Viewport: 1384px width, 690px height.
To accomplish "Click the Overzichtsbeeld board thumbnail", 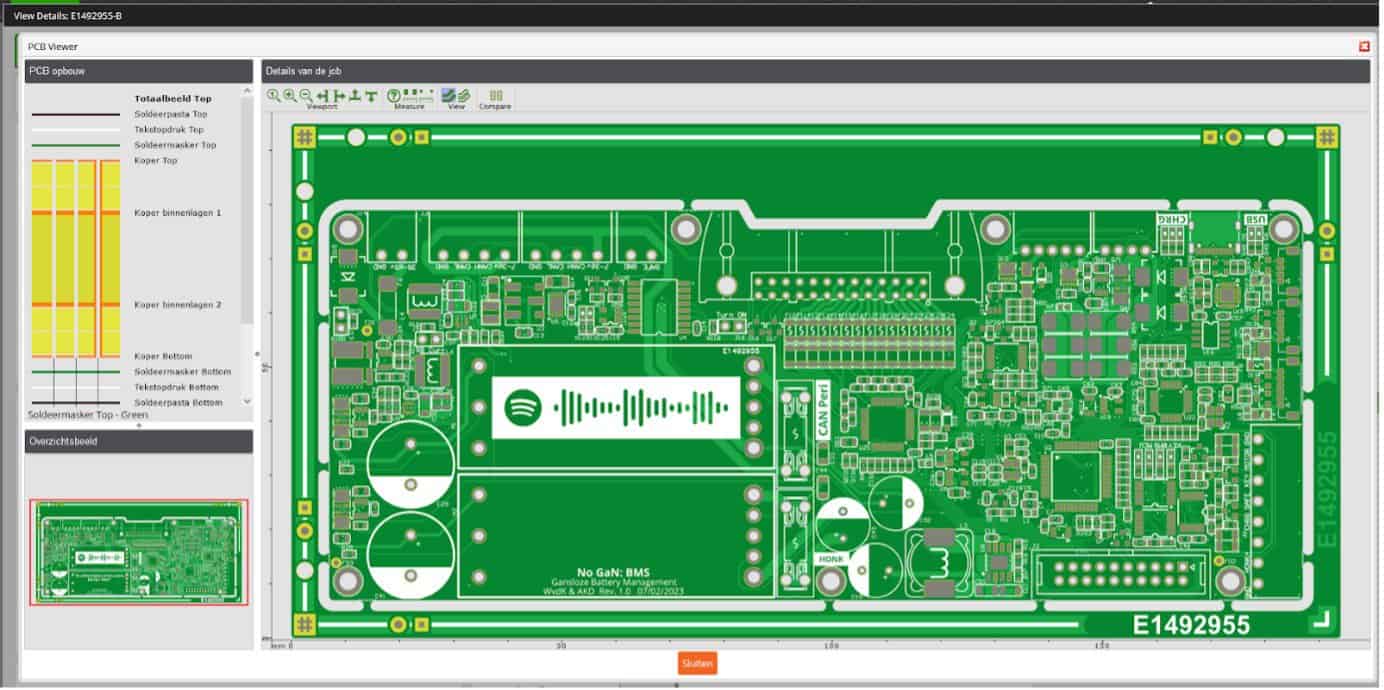I will click(139, 552).
